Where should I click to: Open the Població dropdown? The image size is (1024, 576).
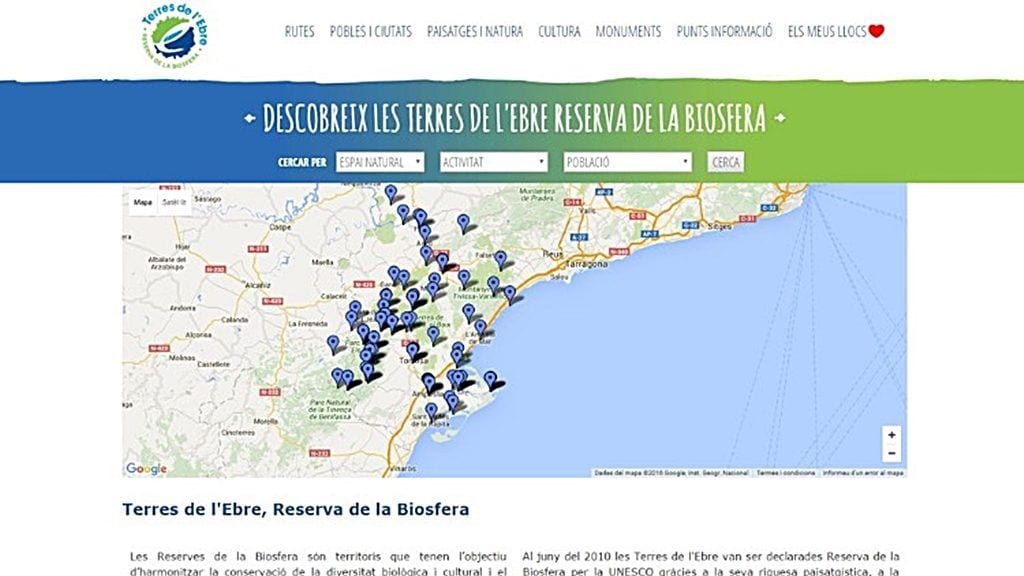[x=628, y=162]
